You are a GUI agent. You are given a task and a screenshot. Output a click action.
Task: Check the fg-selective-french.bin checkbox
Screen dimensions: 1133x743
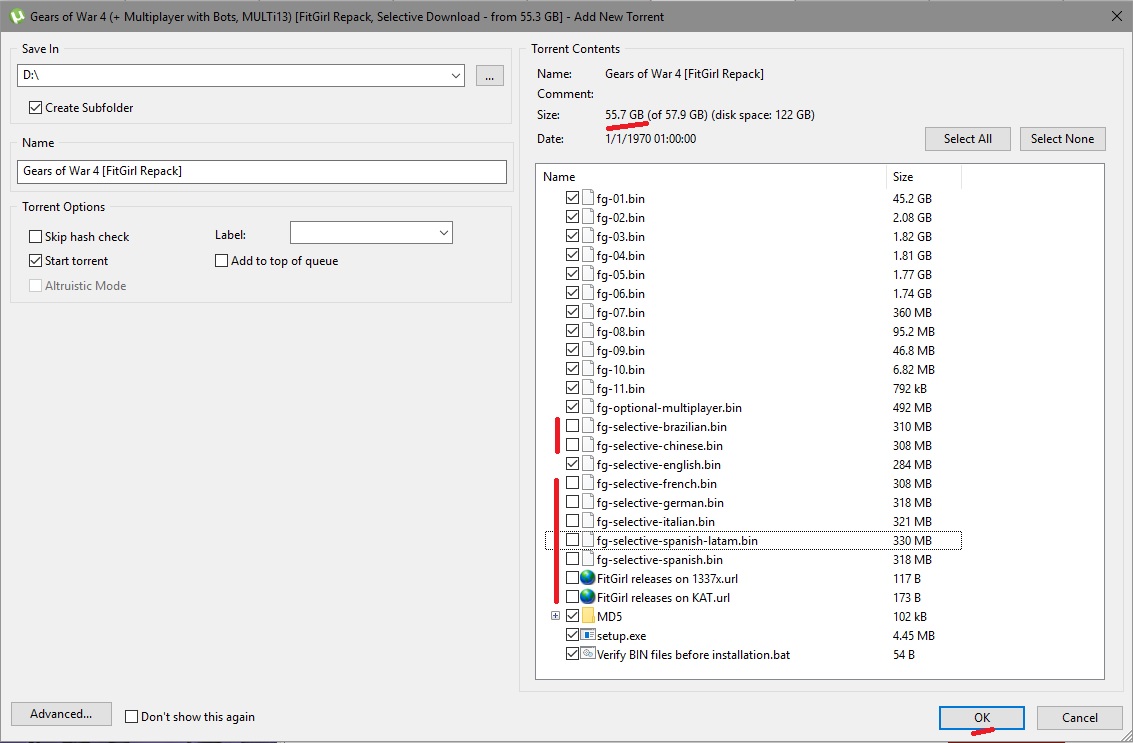click(572, 483)
